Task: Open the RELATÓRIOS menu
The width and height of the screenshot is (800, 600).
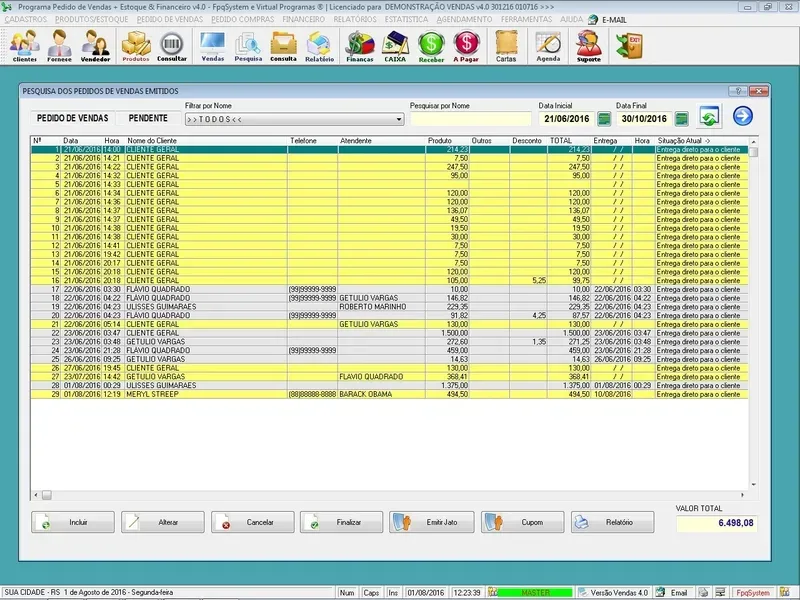Action: [x=355, y=18]
